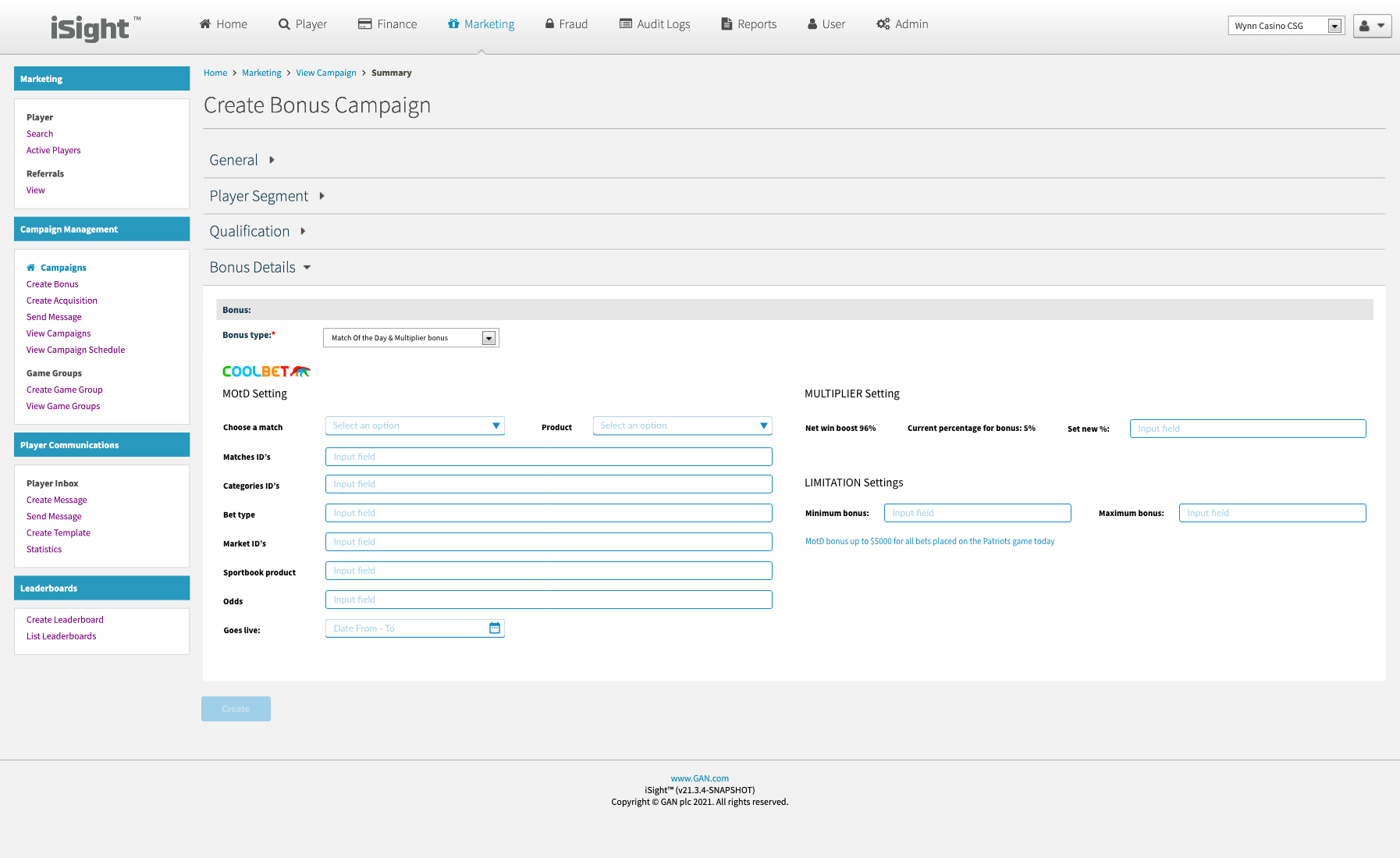Open the Choose a match dropdown

click(x=414, y=425)
